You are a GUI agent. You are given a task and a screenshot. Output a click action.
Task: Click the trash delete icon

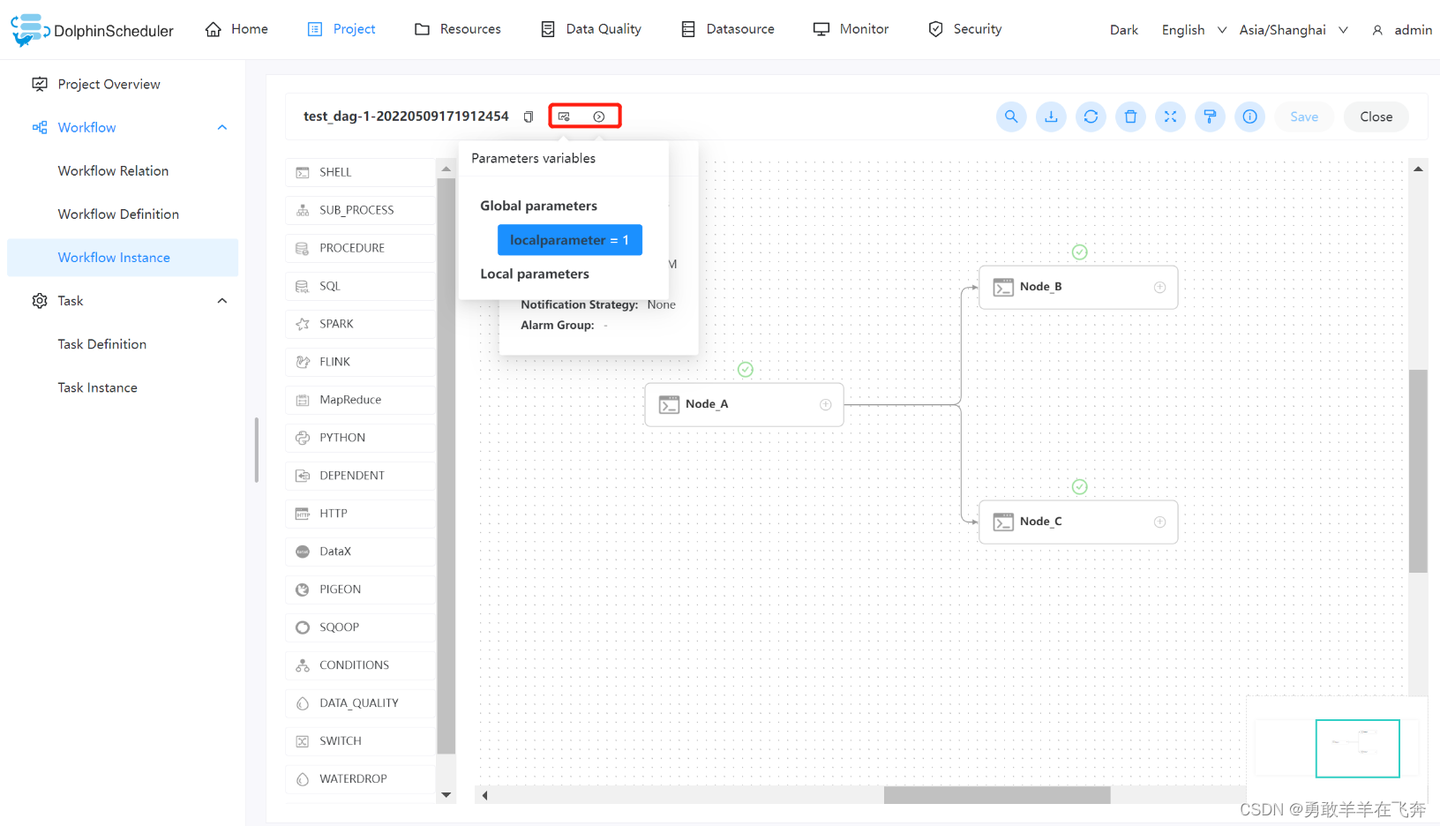point(1130,117)
